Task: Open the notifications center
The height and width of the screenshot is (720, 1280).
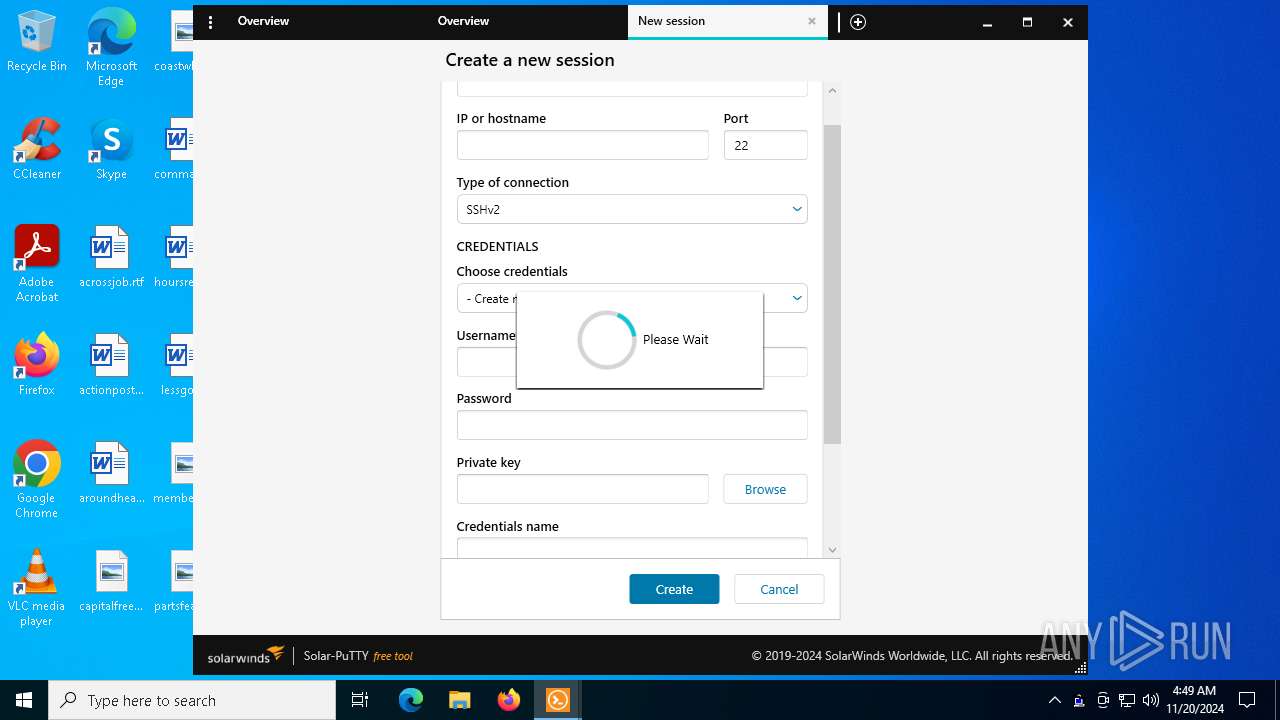Action: pyautogui.click(x=1247, y=700)
